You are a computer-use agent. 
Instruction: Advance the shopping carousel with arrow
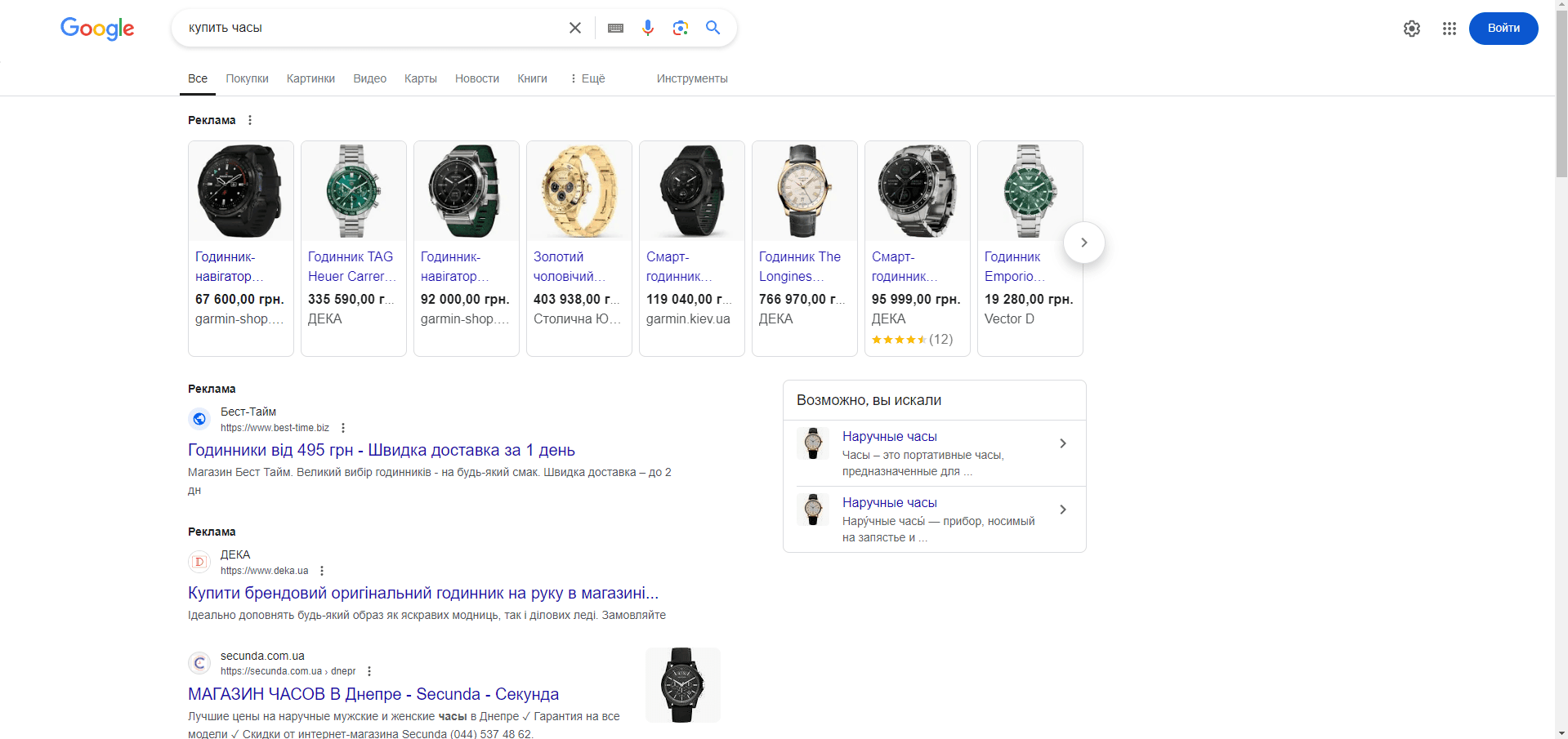click(x=1084, y=243)
